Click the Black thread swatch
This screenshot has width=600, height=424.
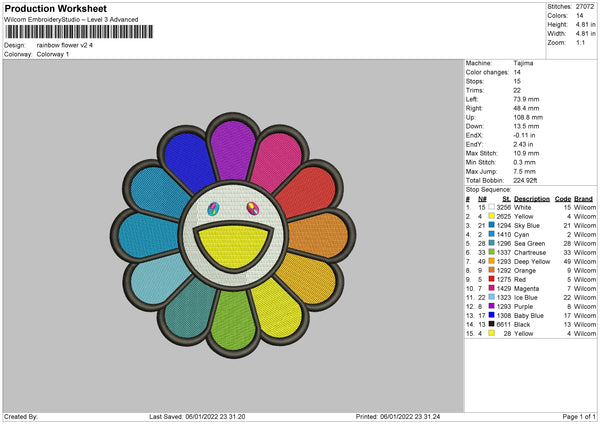tap(491, 324)
